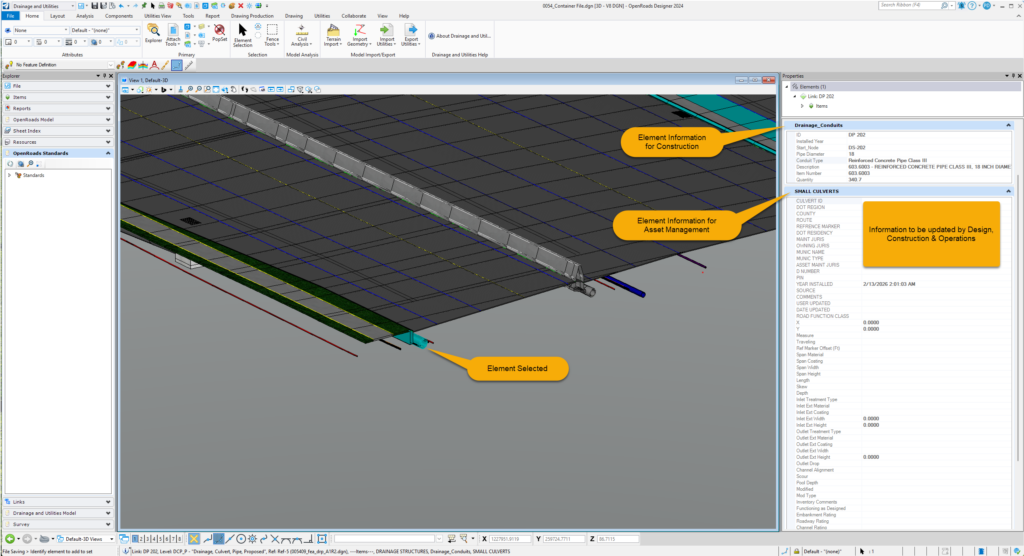Collapse the SMALL CULVERTS properties group
1024x556 pixels.
pos(1008,191)
